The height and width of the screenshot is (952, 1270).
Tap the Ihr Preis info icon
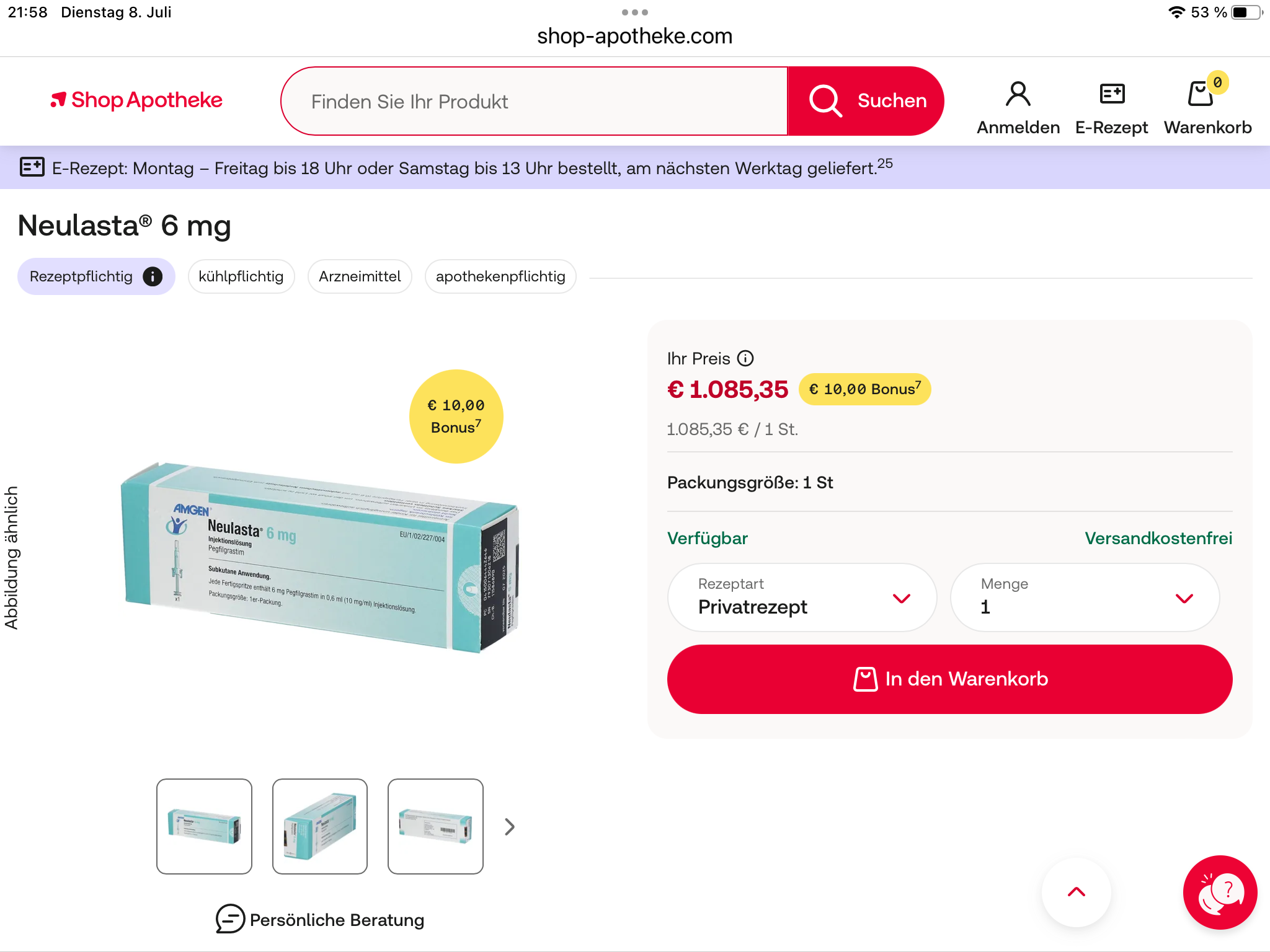745,358
